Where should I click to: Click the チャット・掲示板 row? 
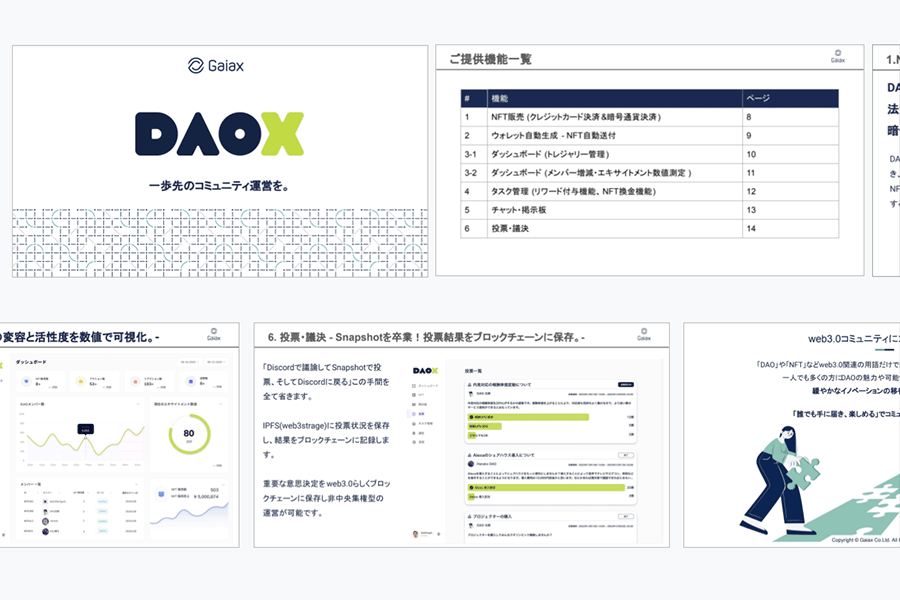(x=649, y=210)
